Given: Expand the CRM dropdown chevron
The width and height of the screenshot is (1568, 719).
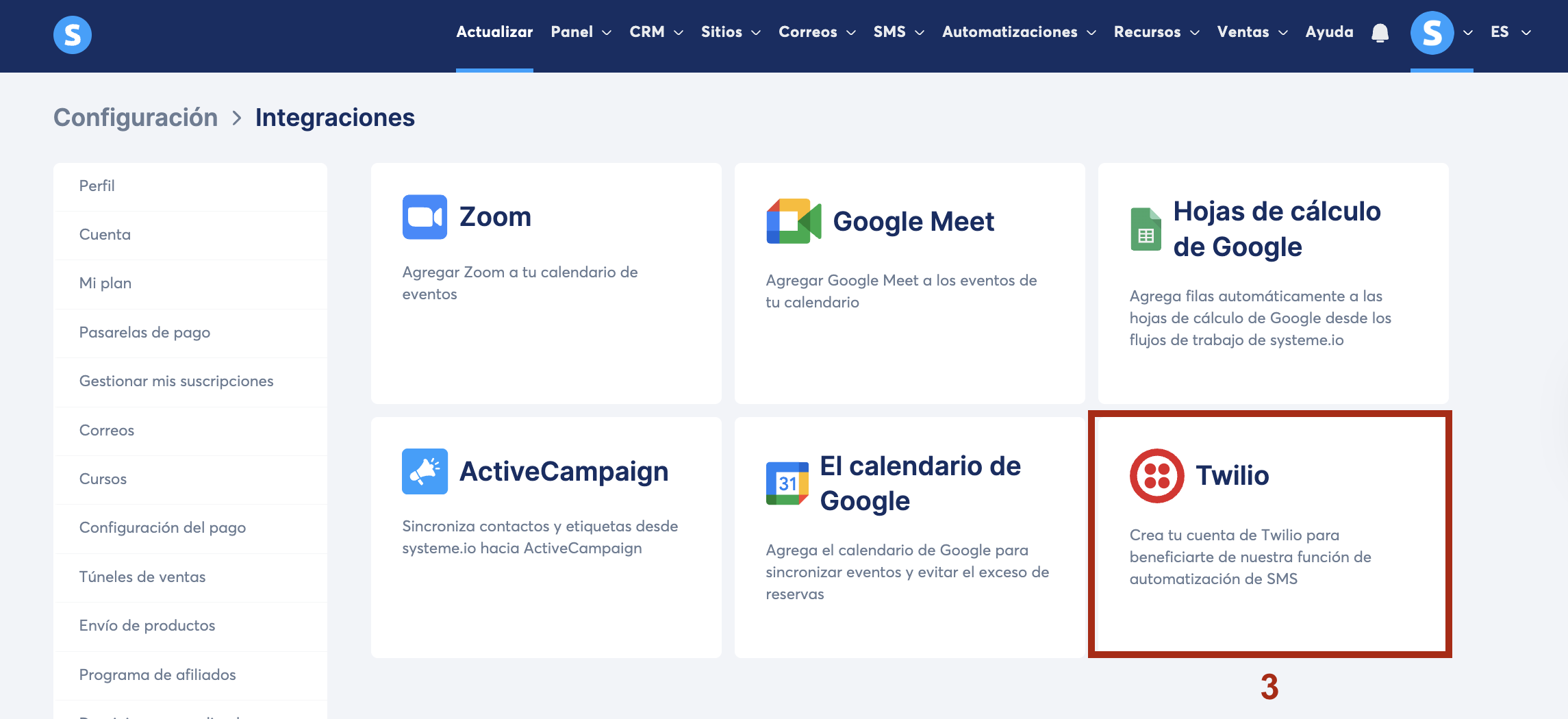Looking at the screenshot, I should click(x=679, y=33).
